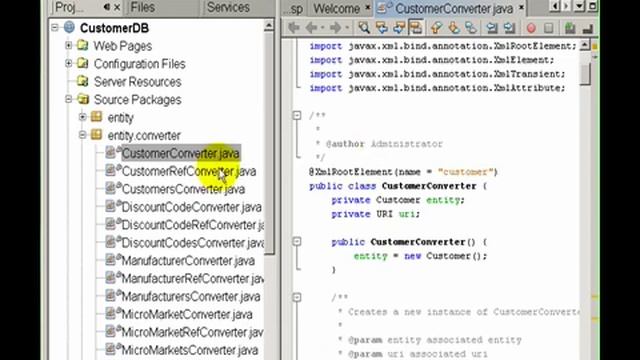Click the editor scroll-up arrow
Viewport: 640px width, 360px height.
tap(585, 44)
